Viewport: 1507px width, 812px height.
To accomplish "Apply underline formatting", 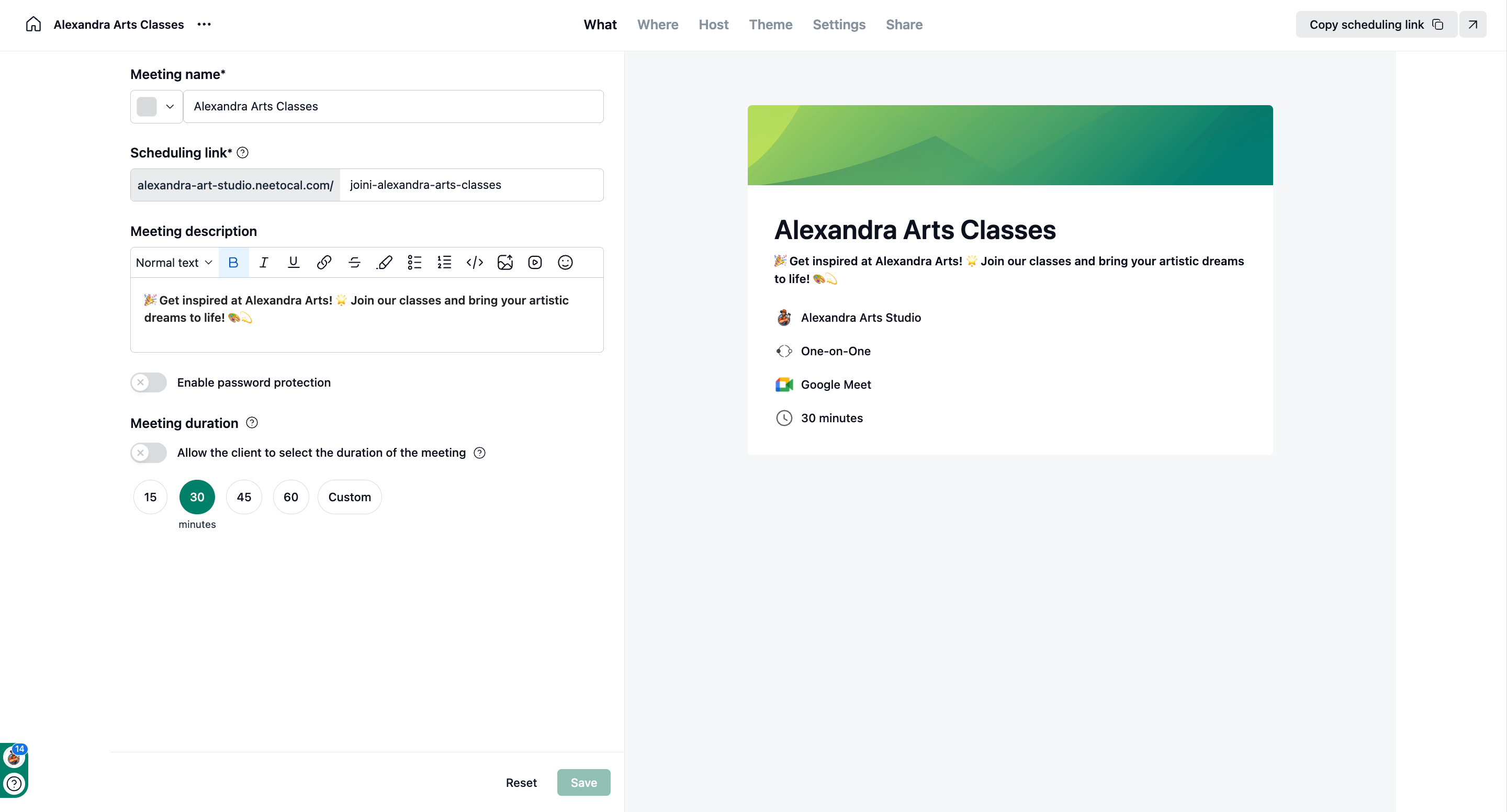I will click(294, 263).
